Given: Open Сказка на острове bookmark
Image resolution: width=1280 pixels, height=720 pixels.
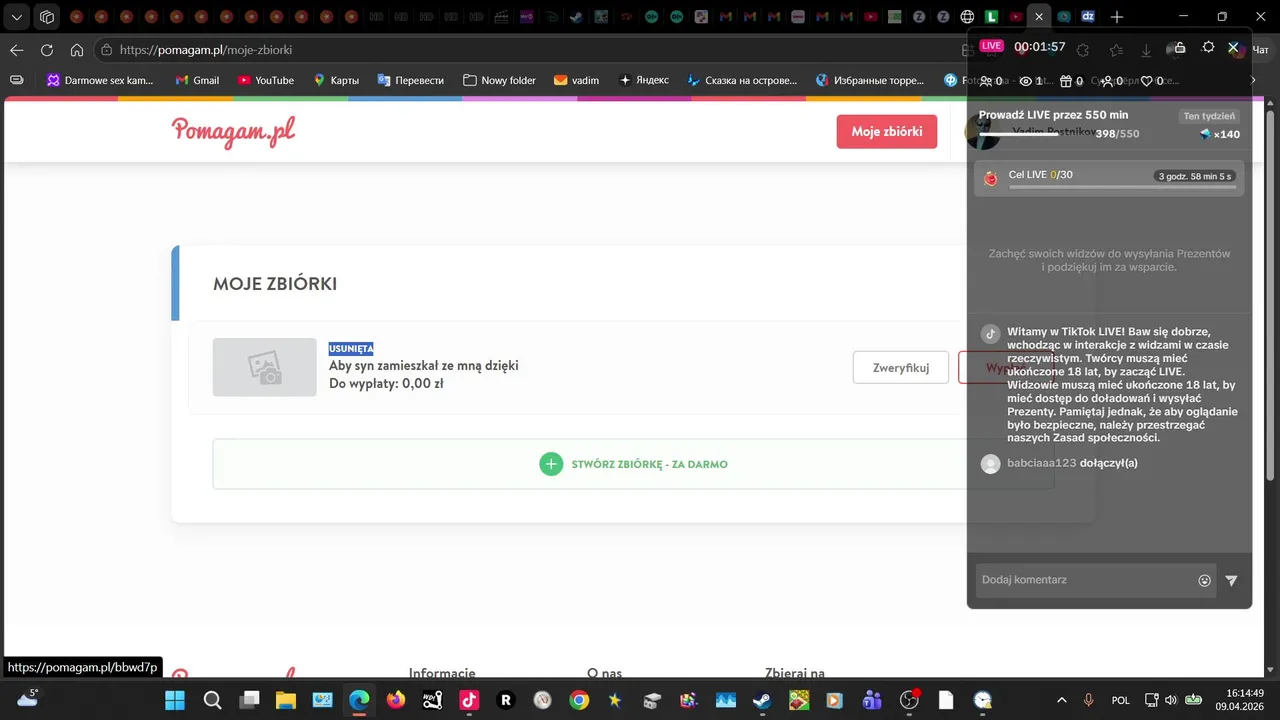Looking at the screenshot, I should (741, 80).
